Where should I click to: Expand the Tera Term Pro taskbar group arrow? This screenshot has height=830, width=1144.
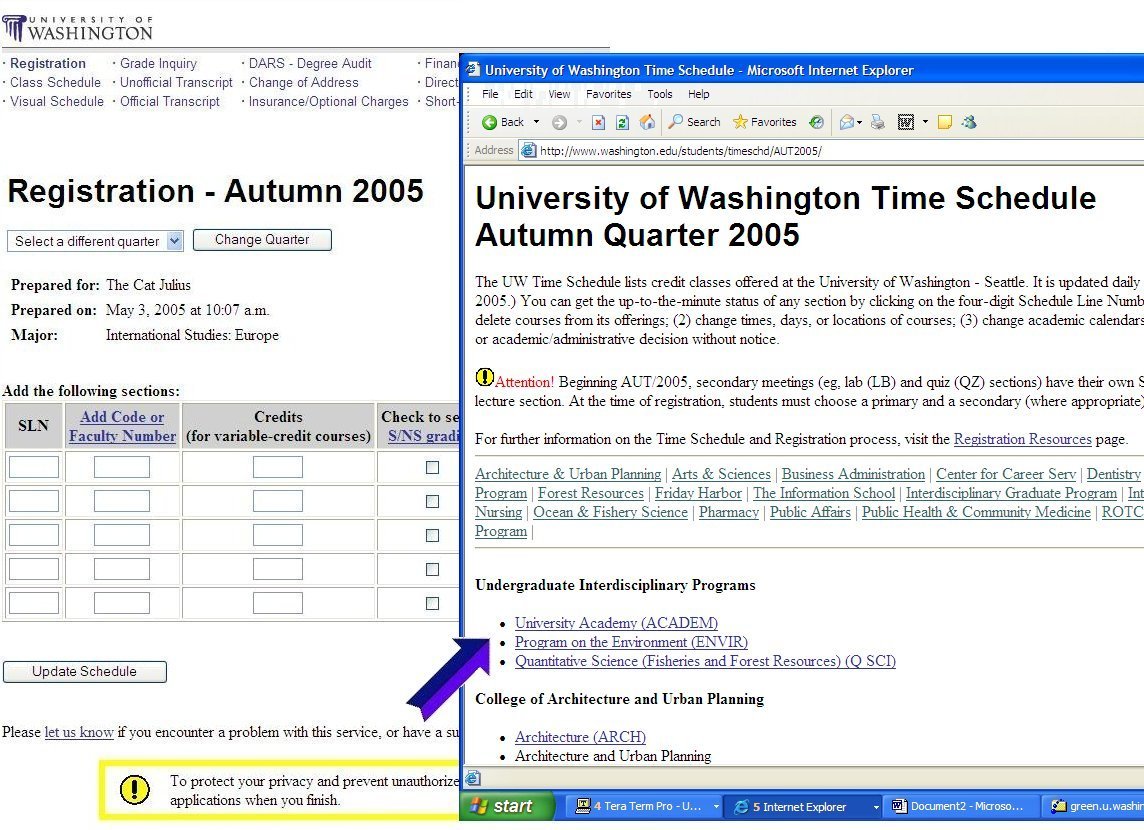[716, 806]
